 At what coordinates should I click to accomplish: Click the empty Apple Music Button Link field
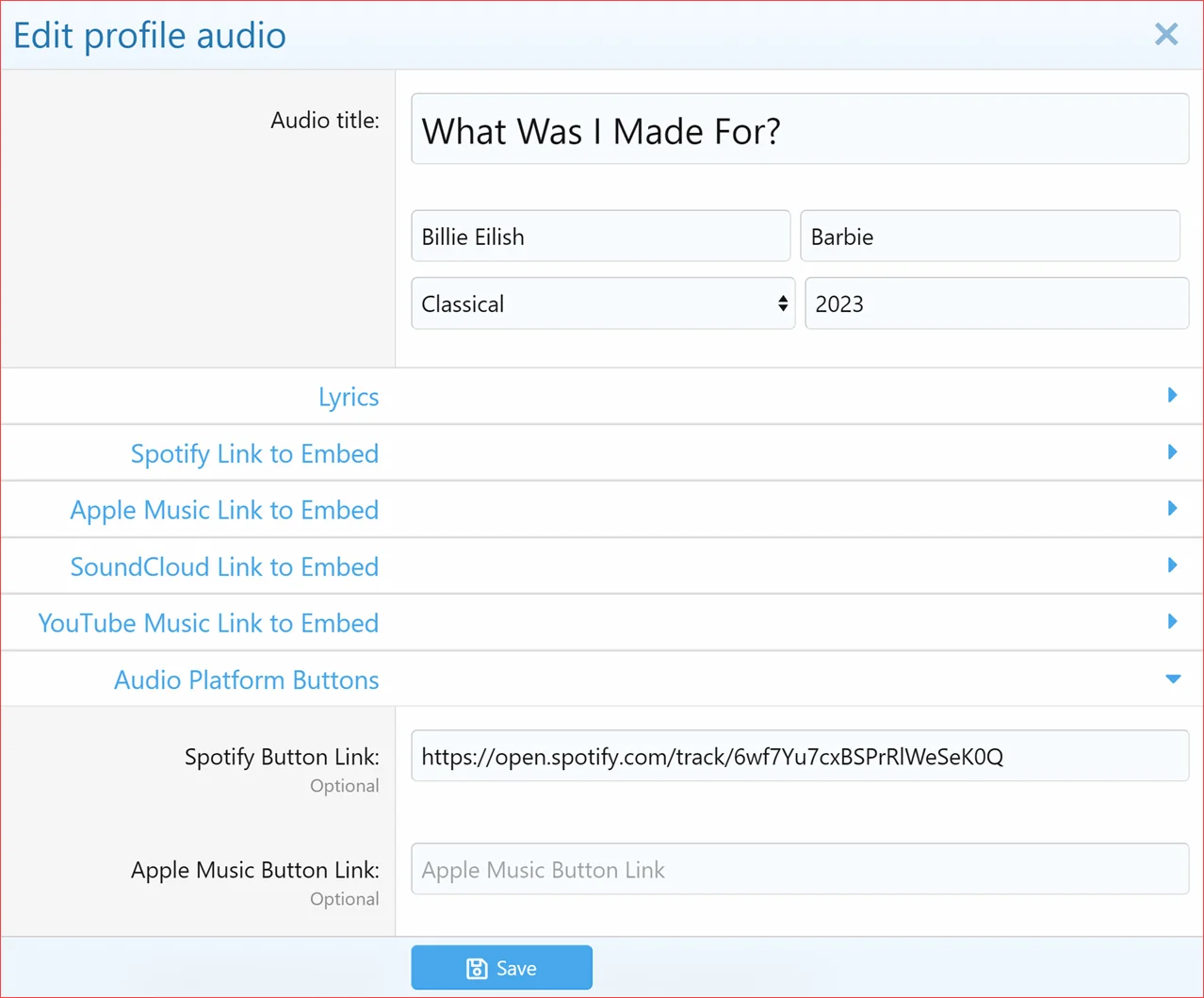(799, 869)
